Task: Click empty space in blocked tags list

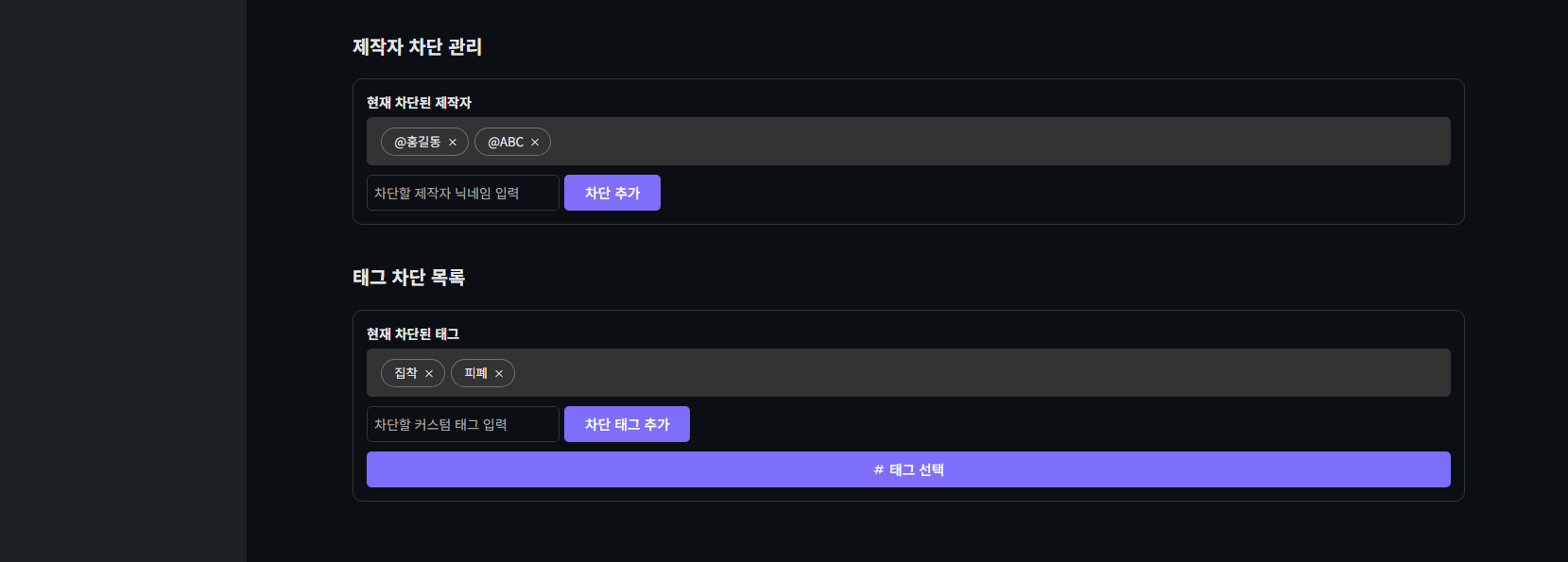Action: tap(945, 373)
